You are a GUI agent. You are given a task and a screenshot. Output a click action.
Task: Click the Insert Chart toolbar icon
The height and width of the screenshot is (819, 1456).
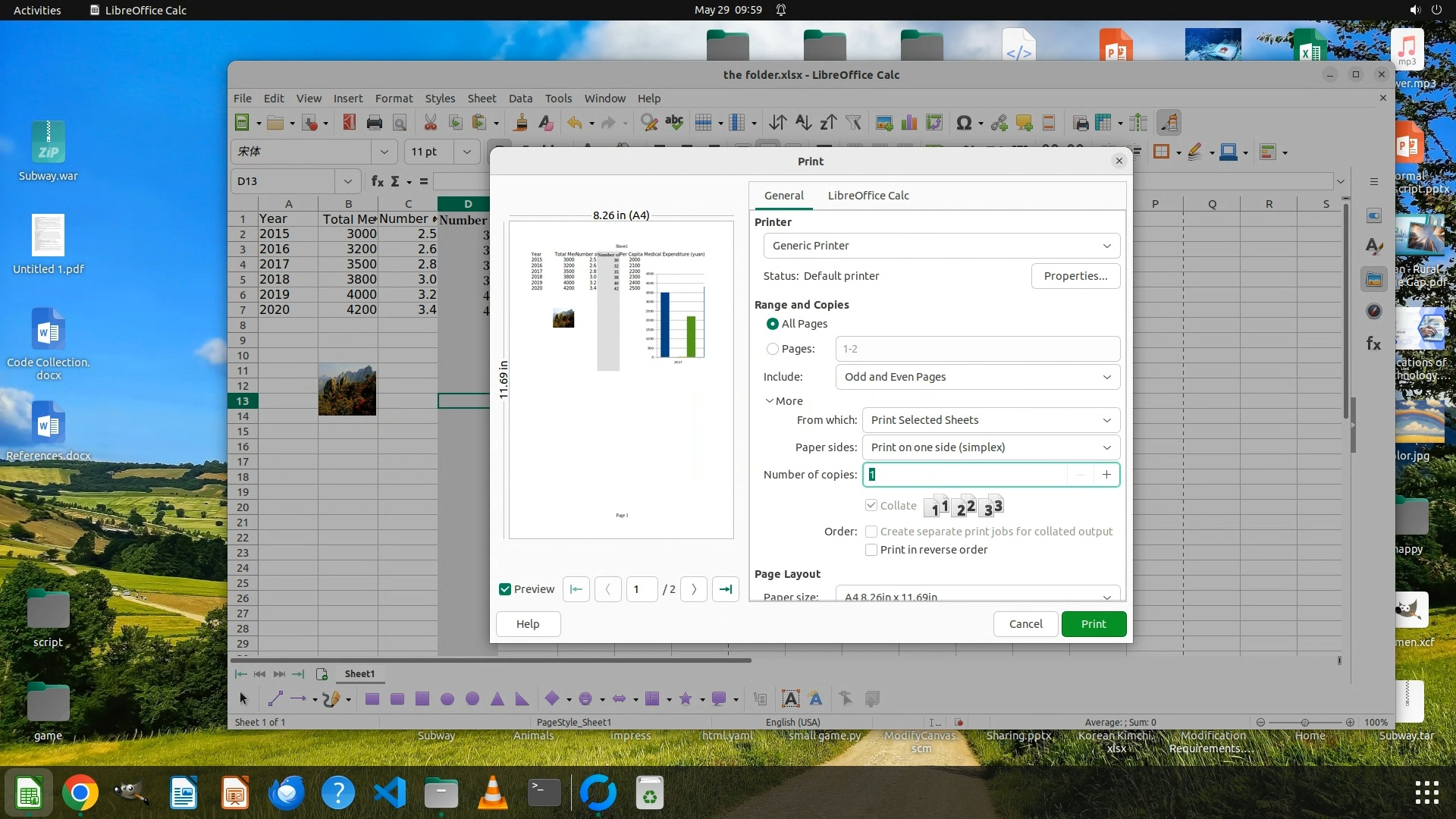point(909,123)
